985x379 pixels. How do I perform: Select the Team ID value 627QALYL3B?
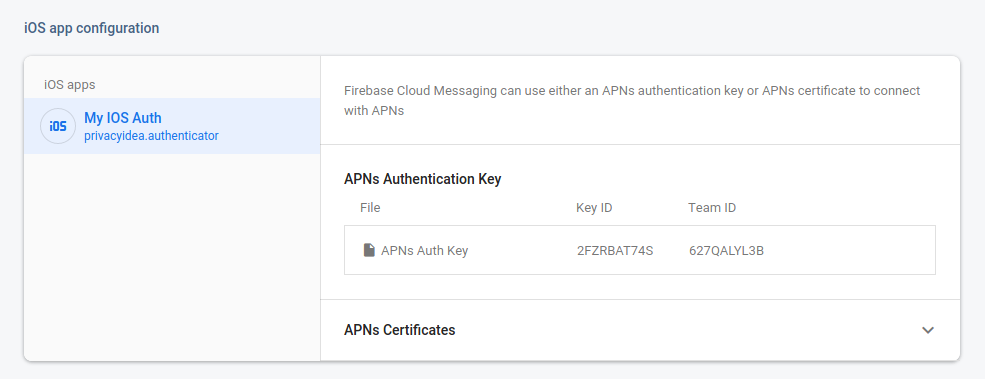tap(726, 251)
